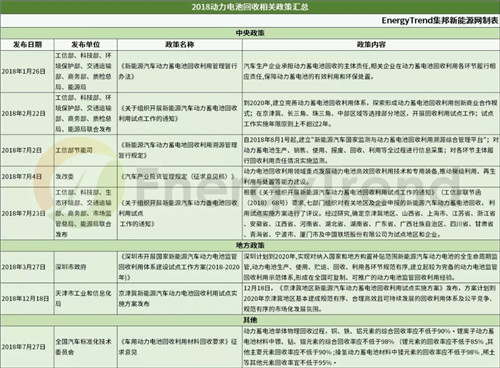Click the 2018年2月22日 date cell
The width and height of the screenshot is (500, 368).
click(24, 113)
